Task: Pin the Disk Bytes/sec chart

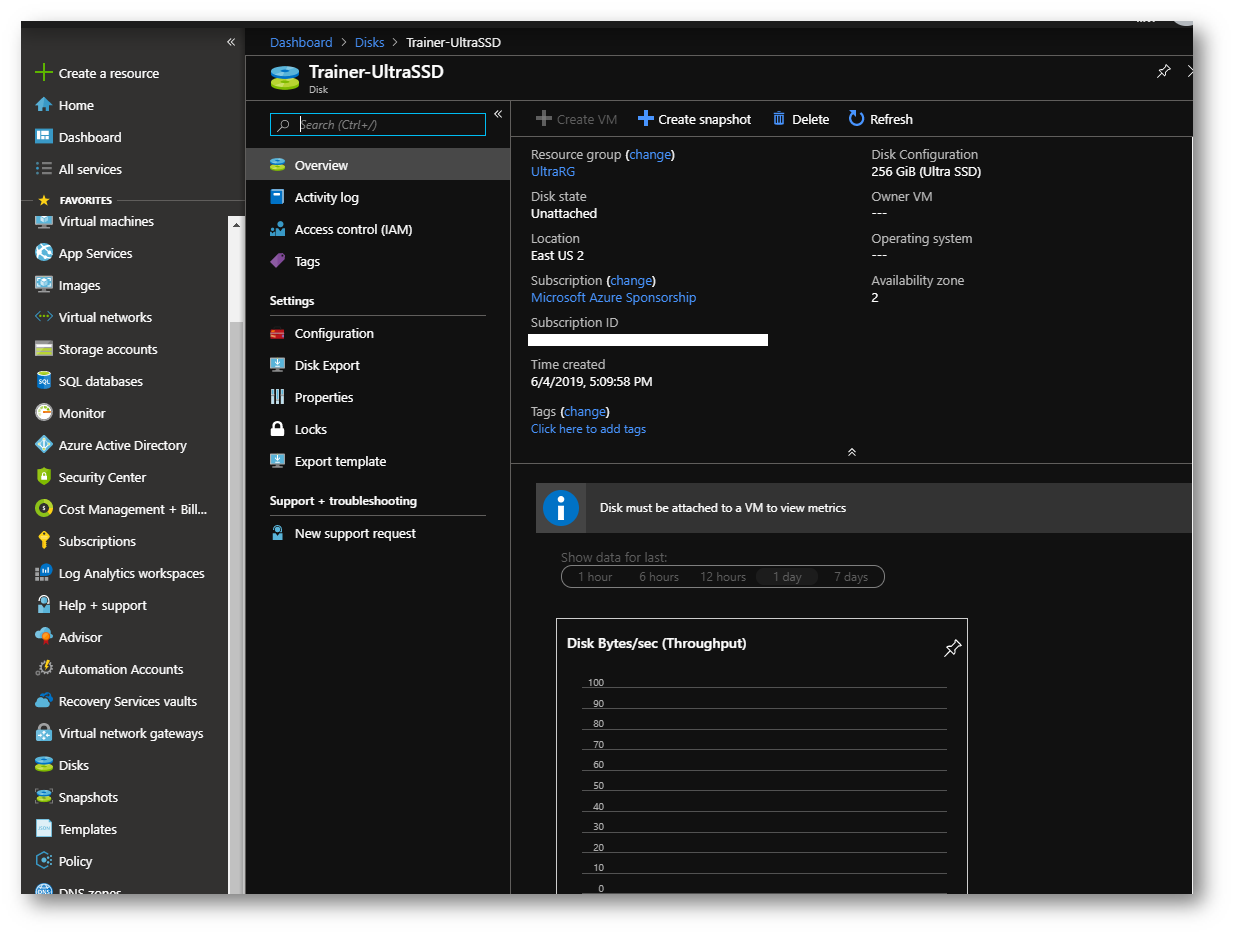Action: click(x=952, y=649)
